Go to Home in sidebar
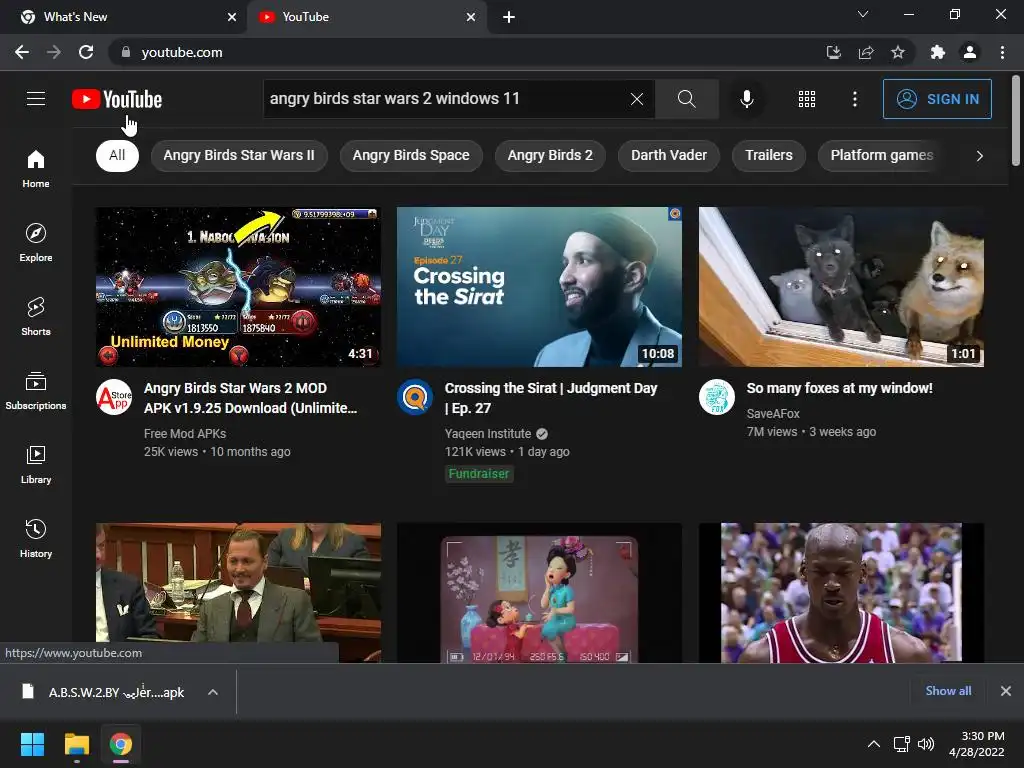Screen dimensions: 1024x768 click(36, 168)
